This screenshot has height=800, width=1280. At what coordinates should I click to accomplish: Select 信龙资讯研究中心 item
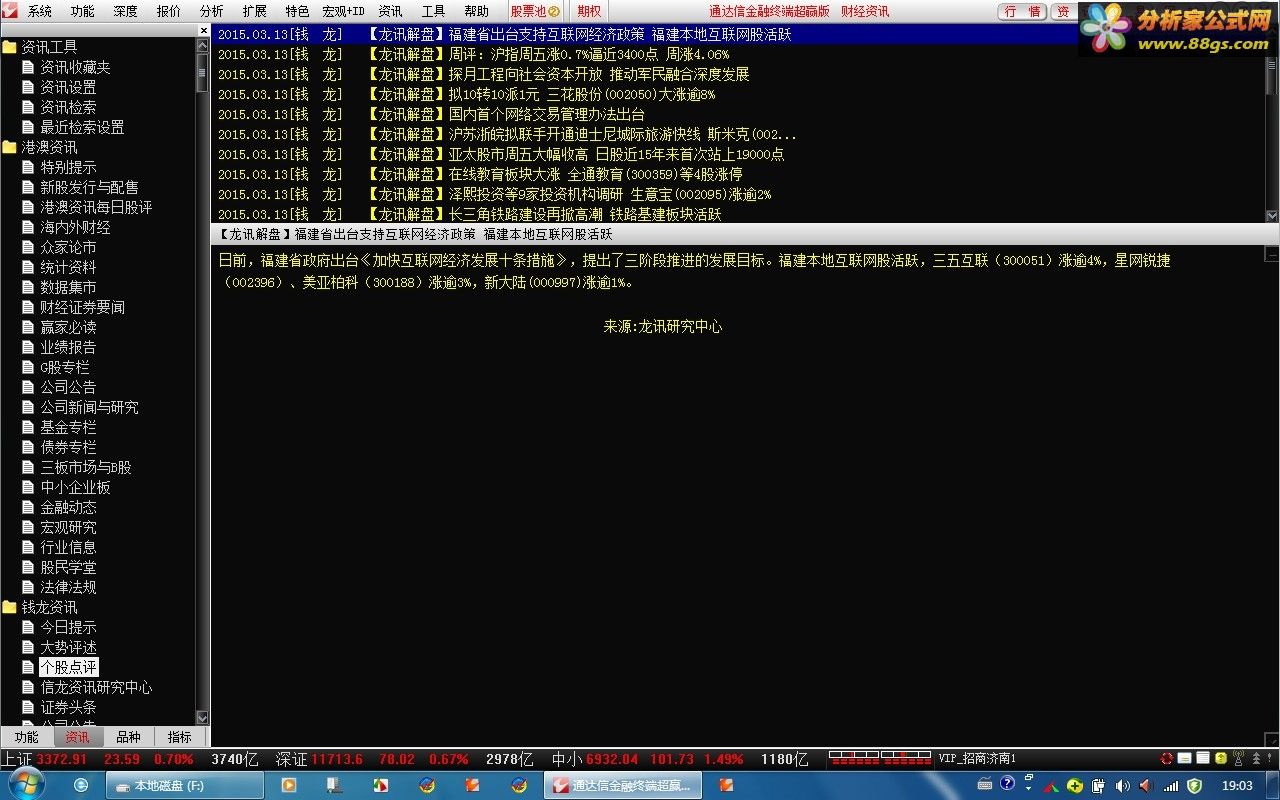click(x=96, y=687)
